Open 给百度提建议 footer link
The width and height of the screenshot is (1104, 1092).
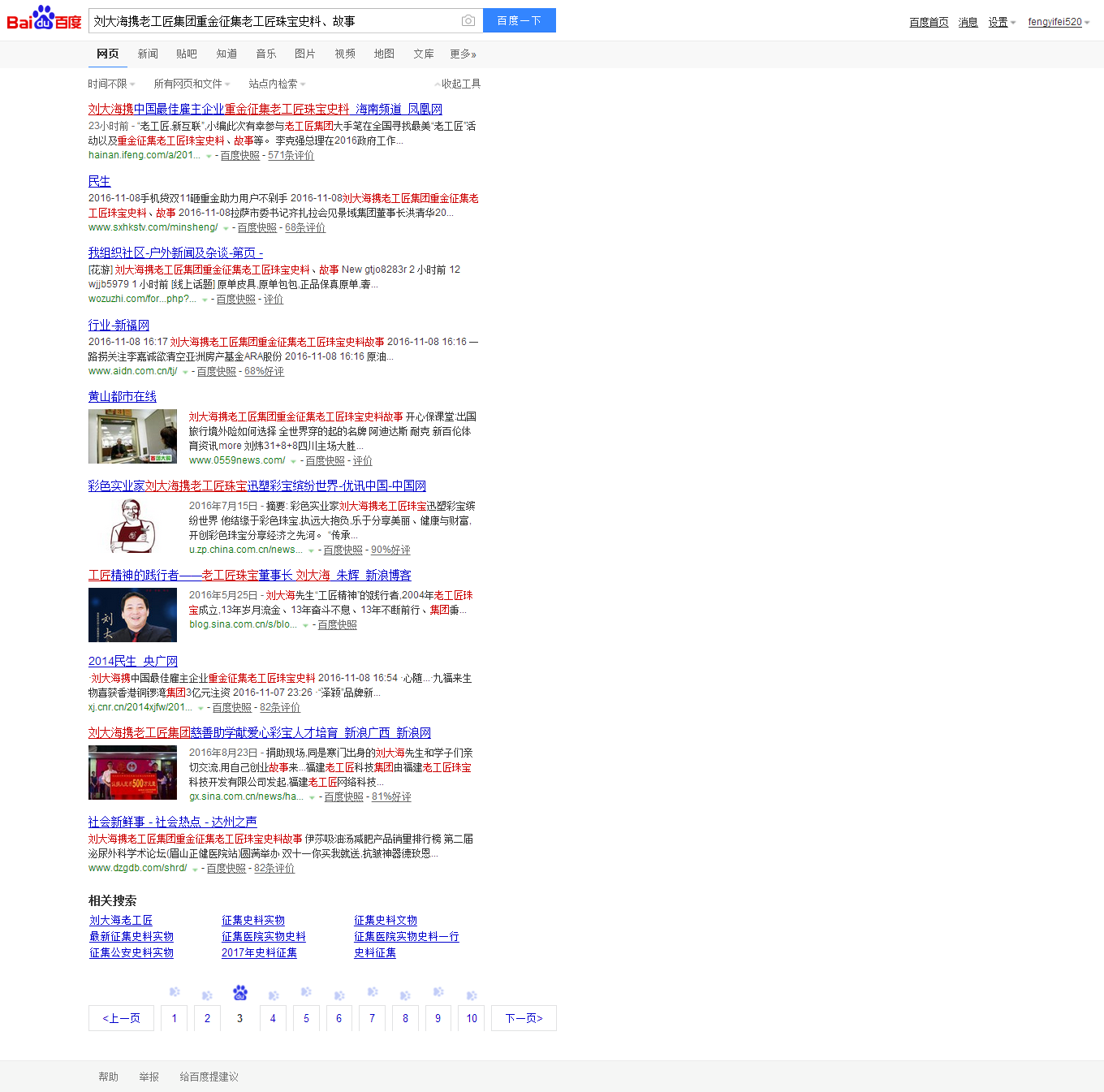coord(209,1077)
